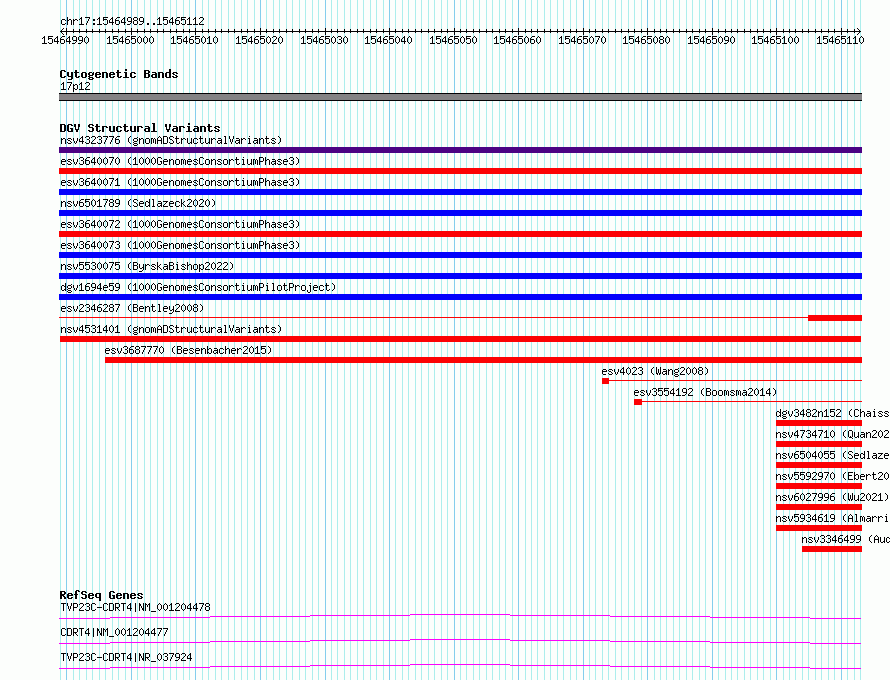890x680 pixels.
Task: Click small red start block of esv3554192
Action: (638, 402)
